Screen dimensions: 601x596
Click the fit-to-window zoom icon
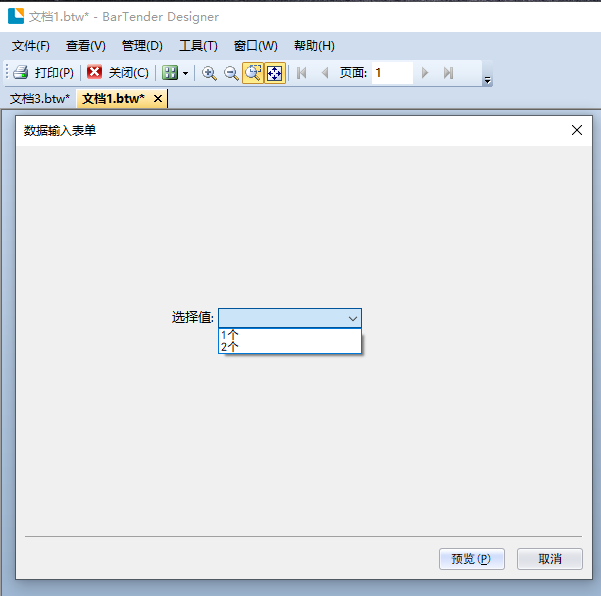pyautogui.click(x=274, y=73)
